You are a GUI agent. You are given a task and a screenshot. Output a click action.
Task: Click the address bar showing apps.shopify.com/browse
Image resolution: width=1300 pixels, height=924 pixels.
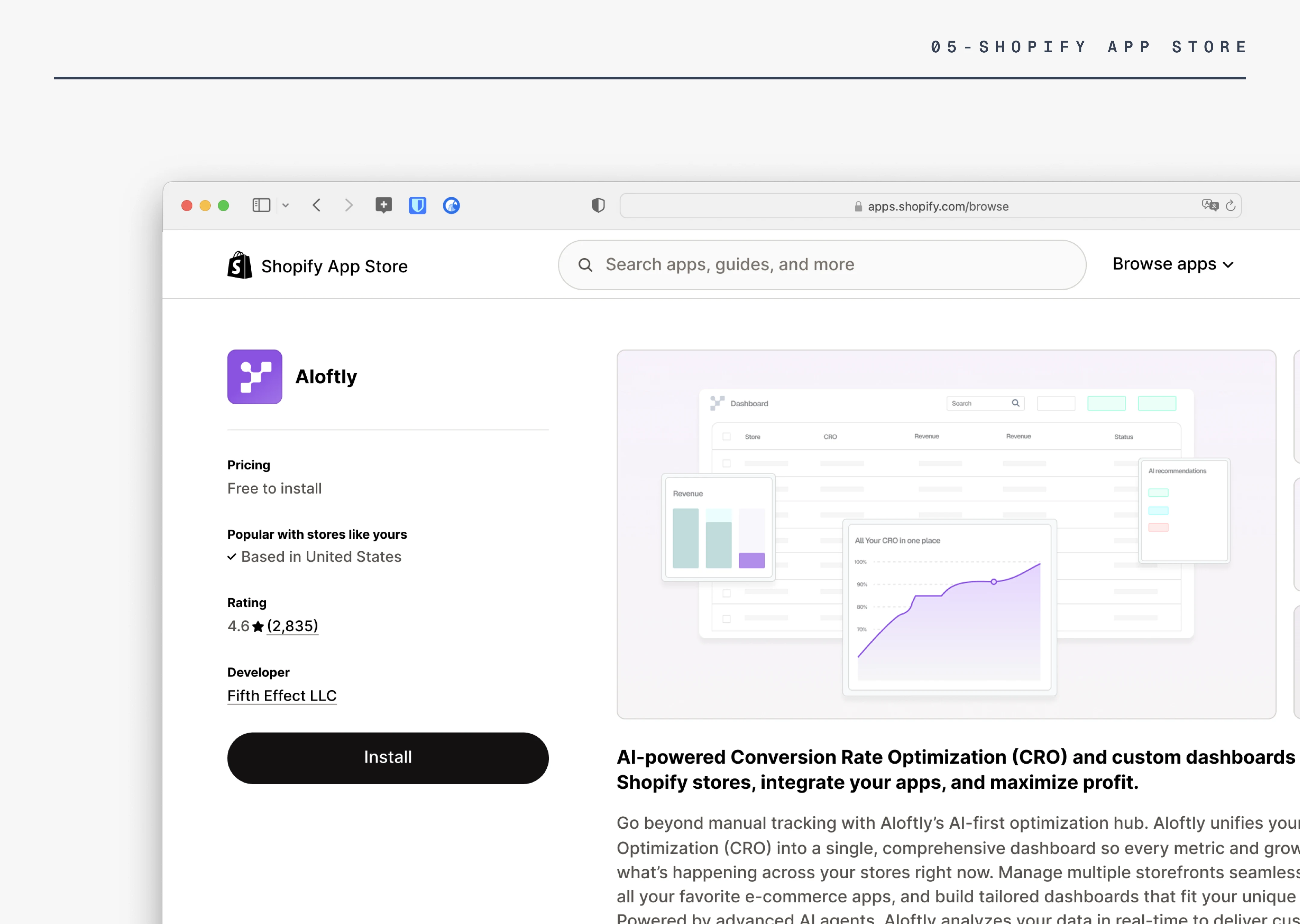(930, 206)
